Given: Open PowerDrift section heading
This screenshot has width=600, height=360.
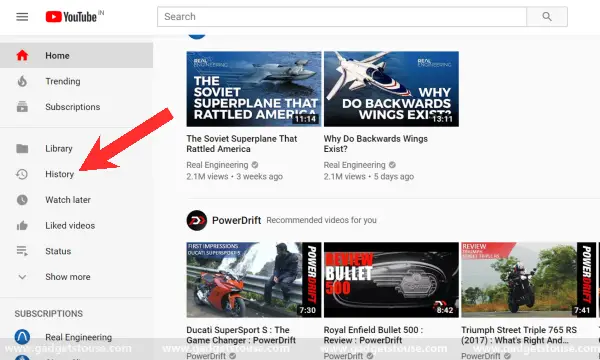Looking at the screenshot, I should click(x=236, y=220).
